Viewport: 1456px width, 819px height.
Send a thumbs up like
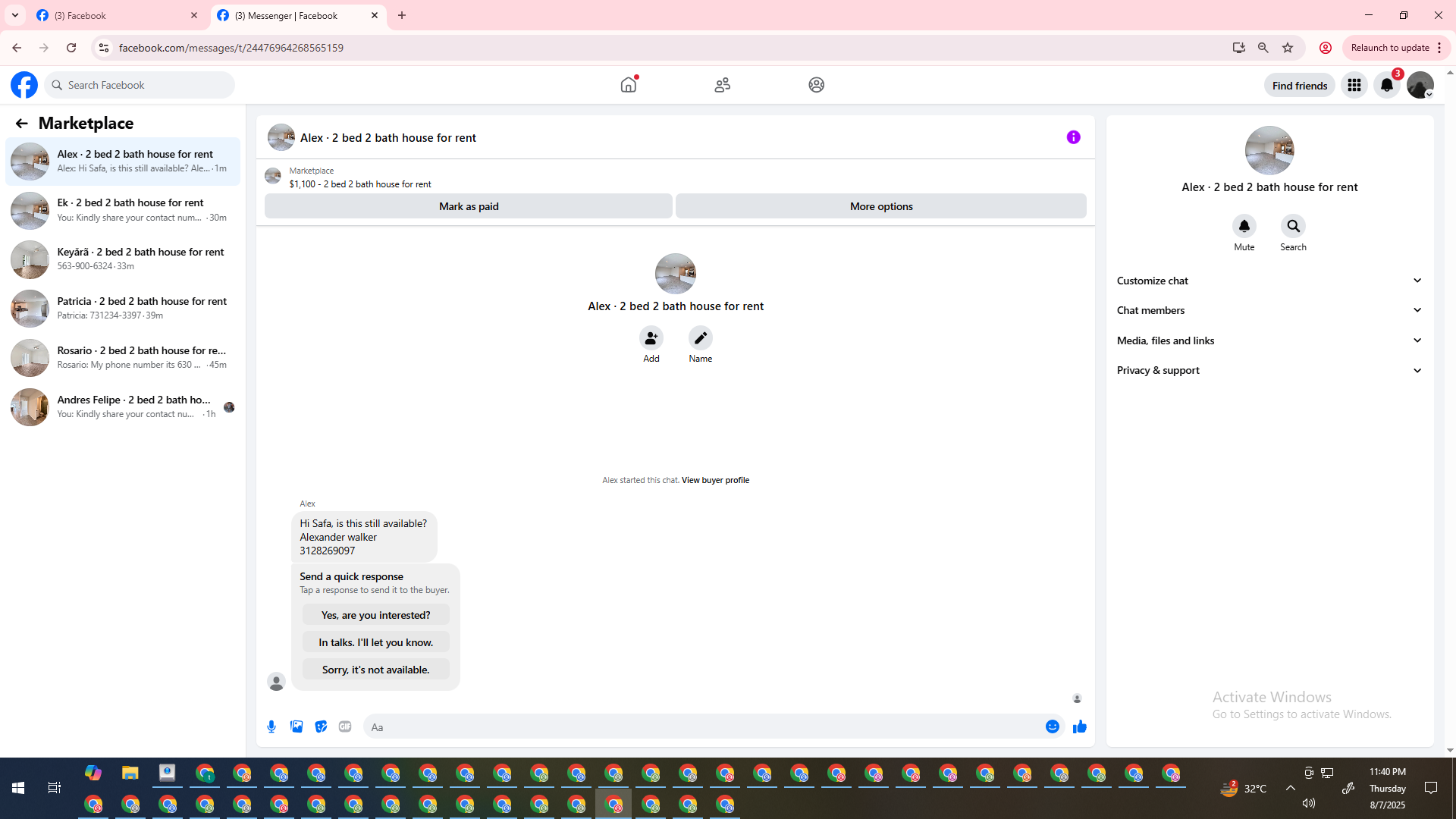1079,726
